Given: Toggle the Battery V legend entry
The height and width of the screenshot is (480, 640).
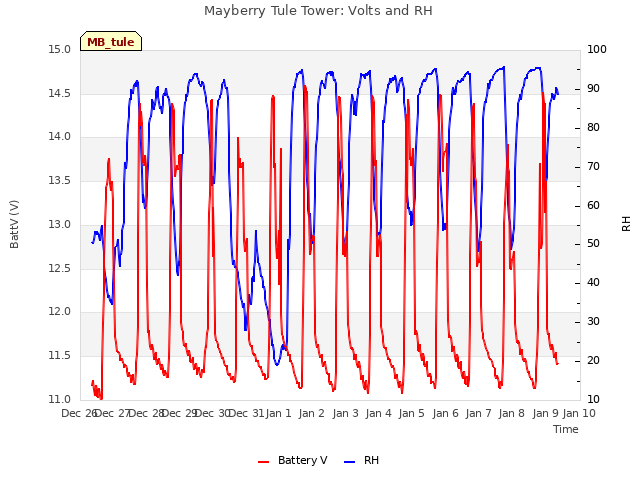Looking at the screenshot, I should tap(293, 460).
